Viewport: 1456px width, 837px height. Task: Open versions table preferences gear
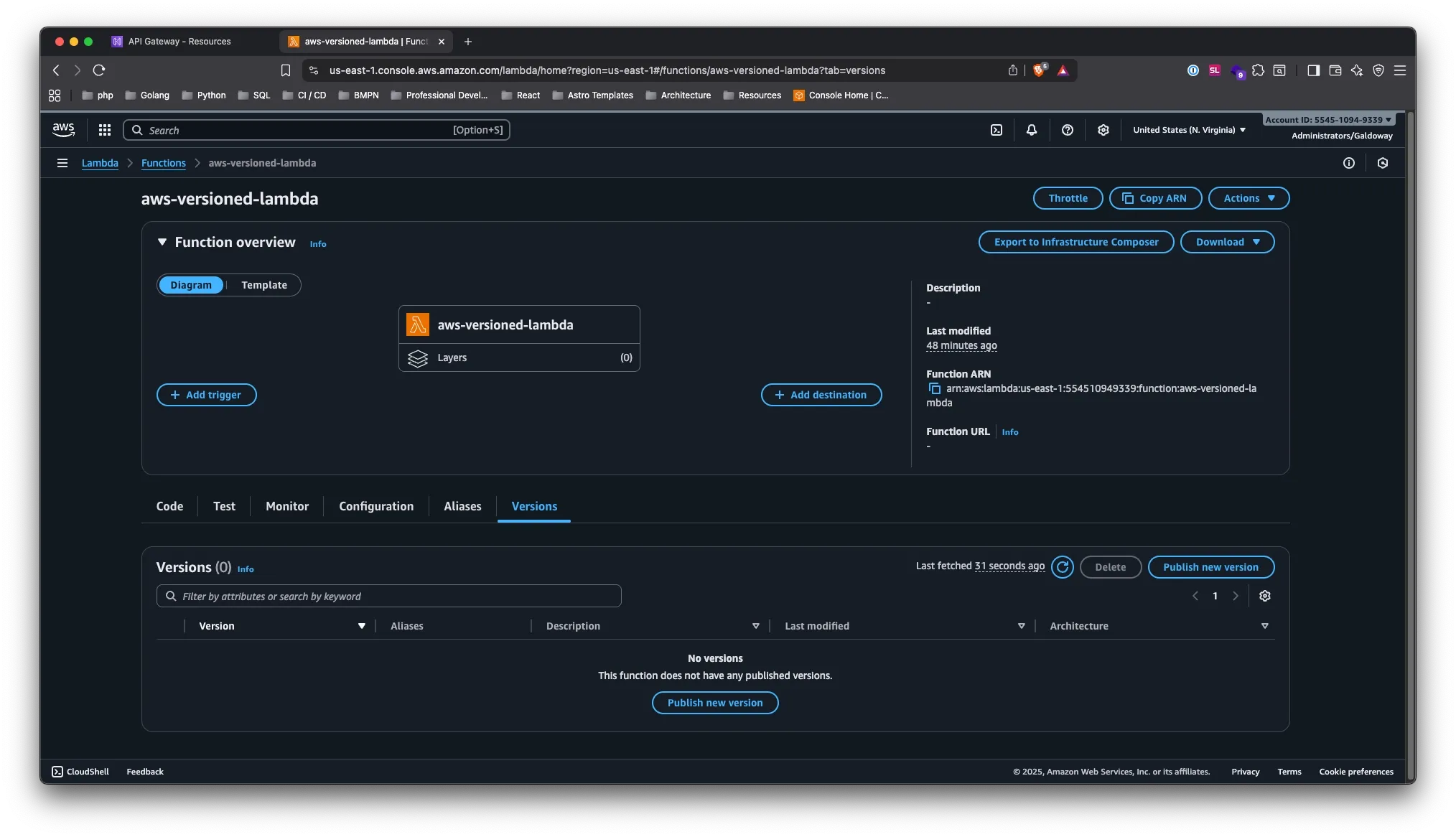pos(1265,596)
